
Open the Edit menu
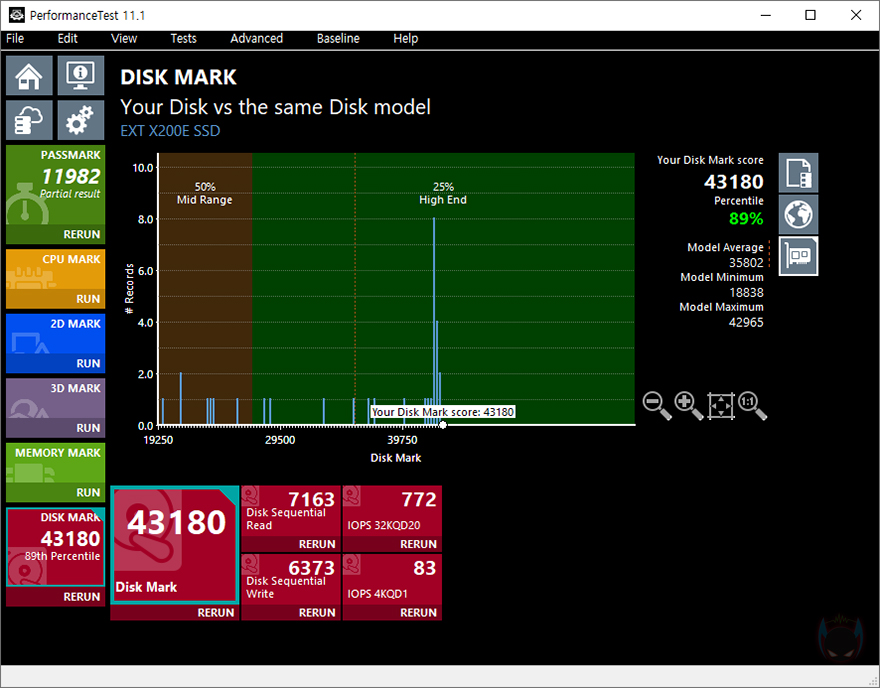coord(67,38)
